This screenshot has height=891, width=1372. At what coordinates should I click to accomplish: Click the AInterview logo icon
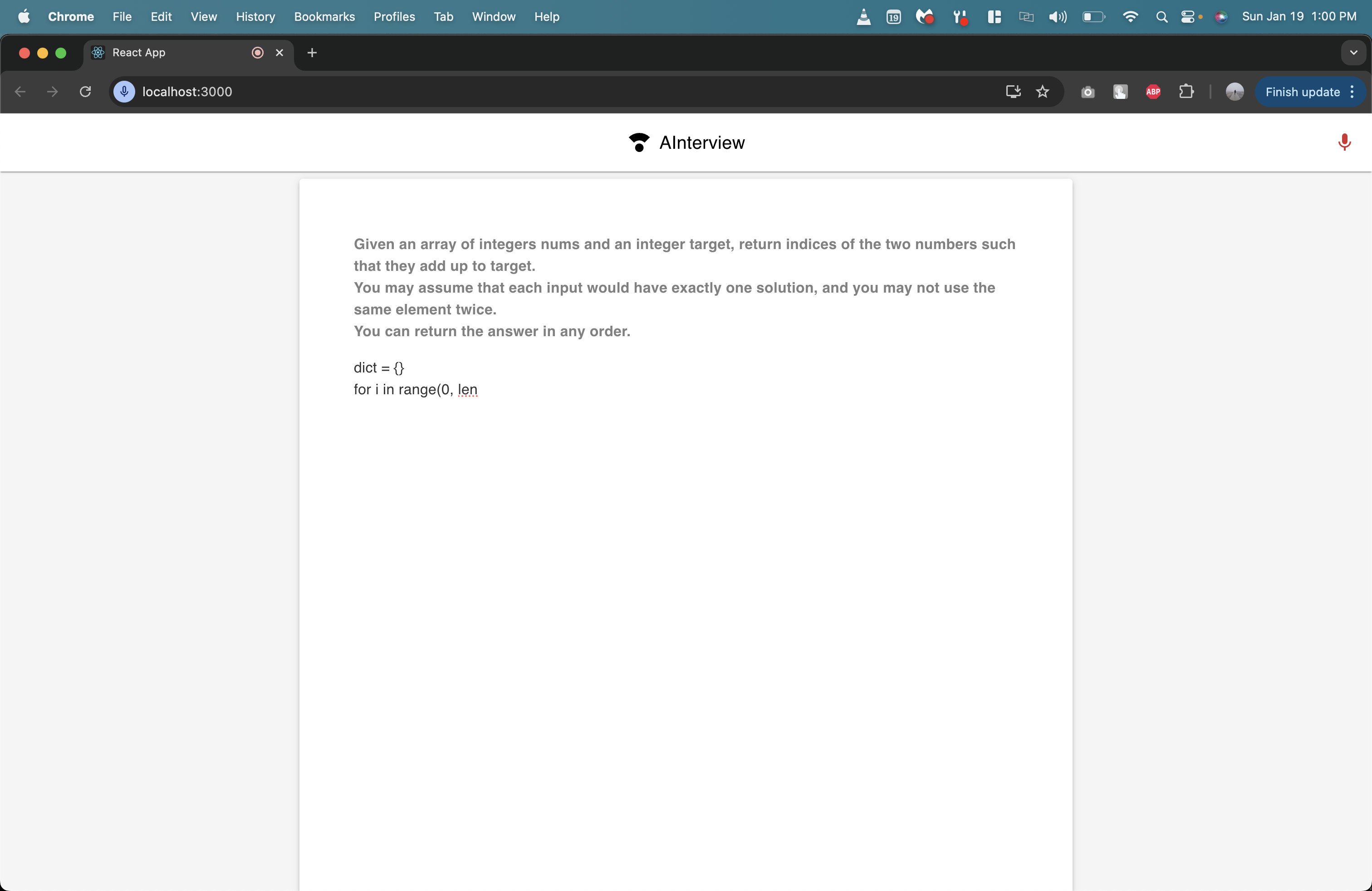pyautogui.click(x=639, y=142)
